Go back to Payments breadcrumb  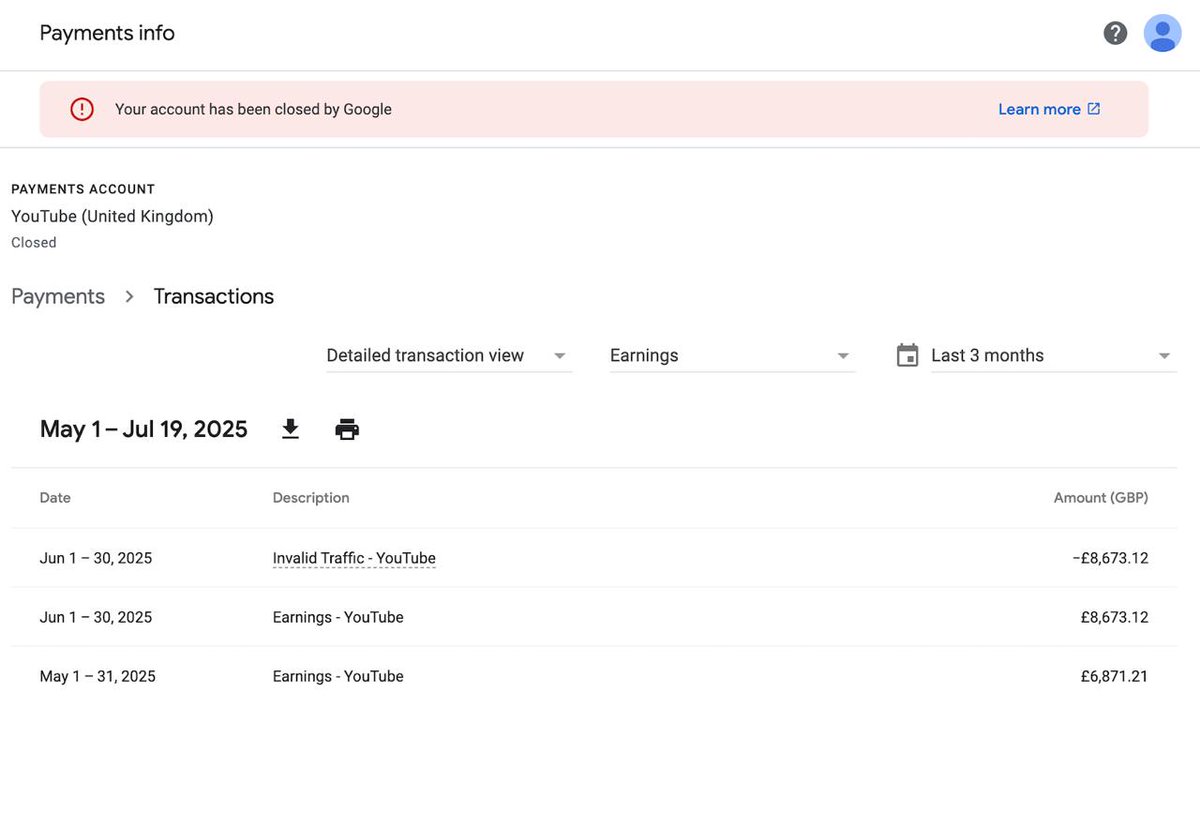58,296
